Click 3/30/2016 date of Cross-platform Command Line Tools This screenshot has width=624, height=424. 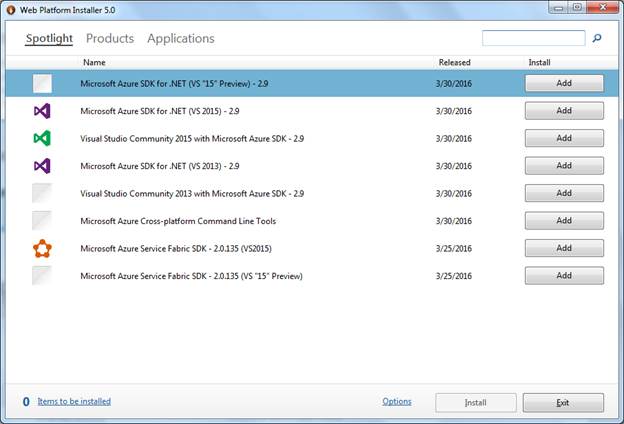click(x=454, y=221)
